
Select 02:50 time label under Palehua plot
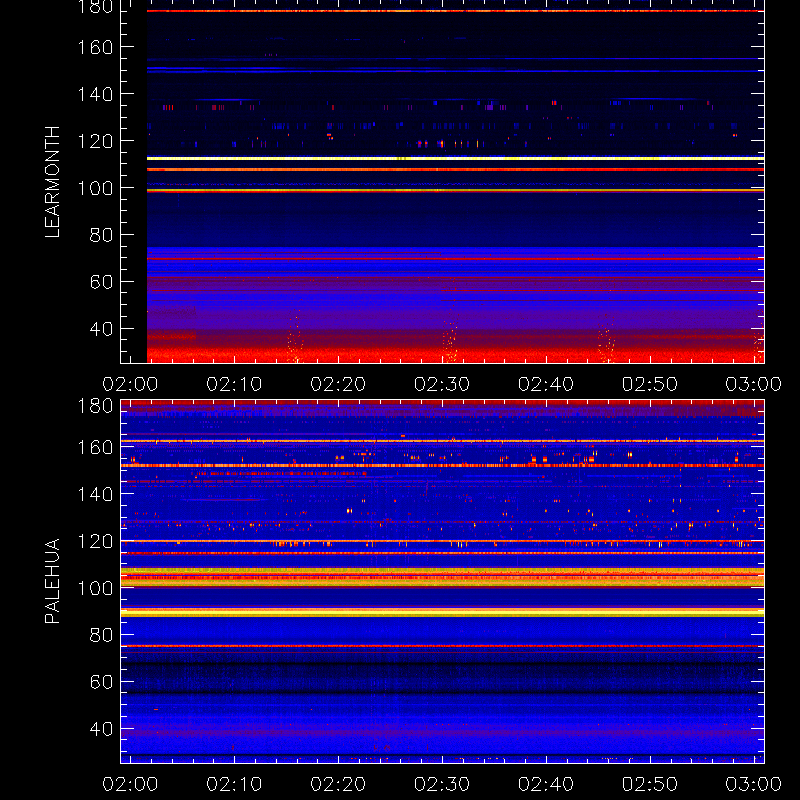(651, 784)
